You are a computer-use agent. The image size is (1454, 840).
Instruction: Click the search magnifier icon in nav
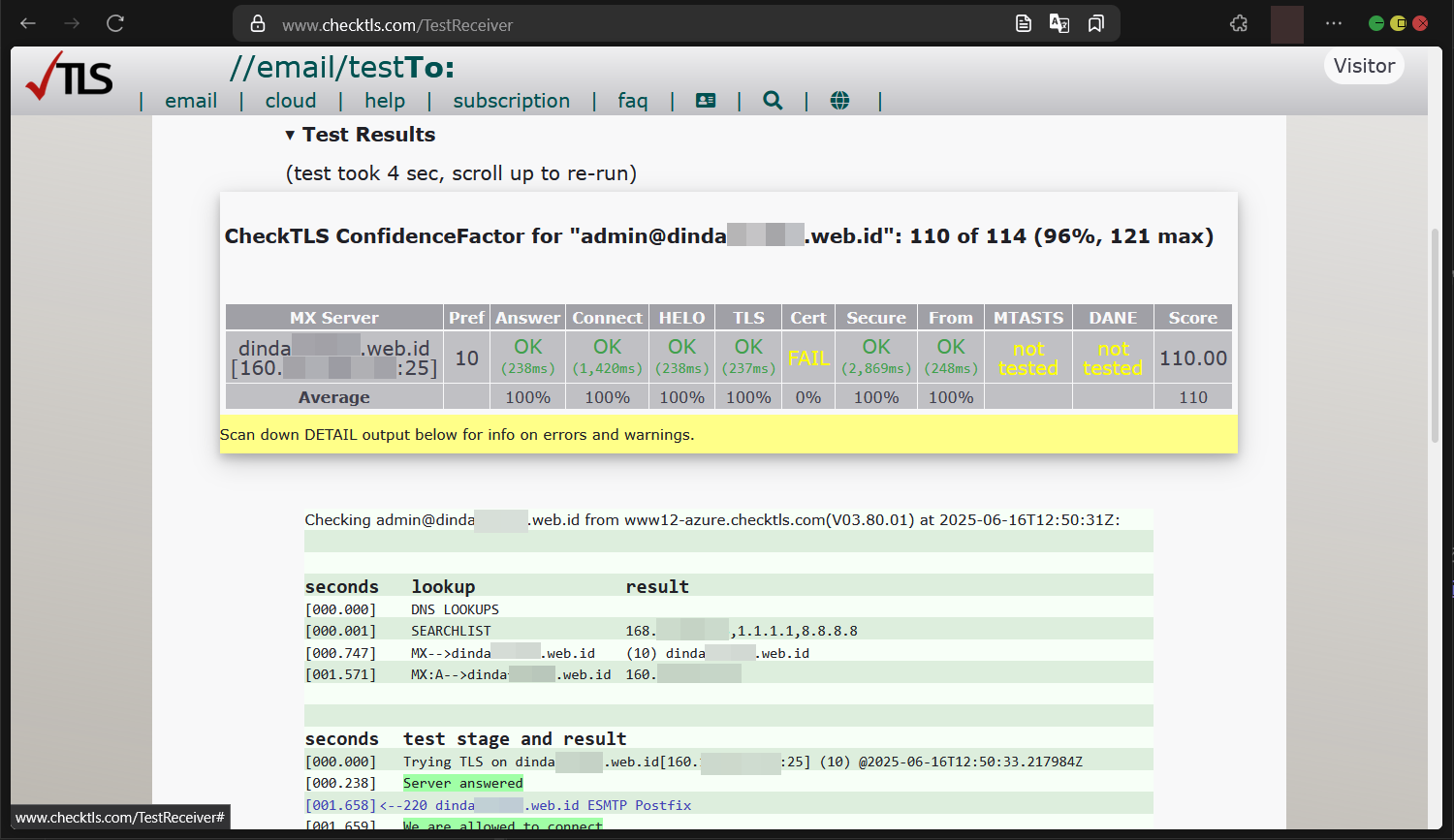[x=773, y=101]
